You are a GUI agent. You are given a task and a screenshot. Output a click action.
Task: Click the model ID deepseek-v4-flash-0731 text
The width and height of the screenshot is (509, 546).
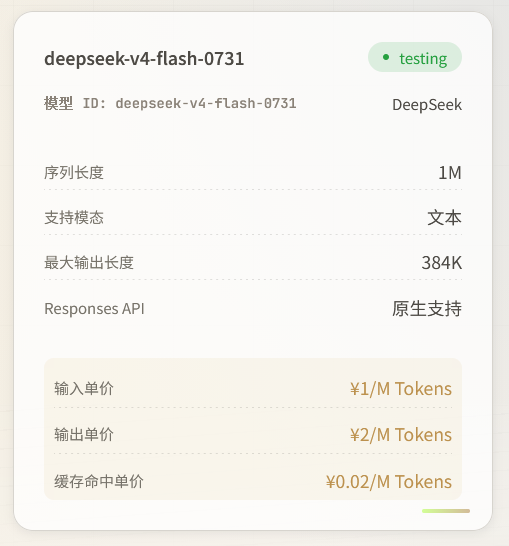coord(206,103)
